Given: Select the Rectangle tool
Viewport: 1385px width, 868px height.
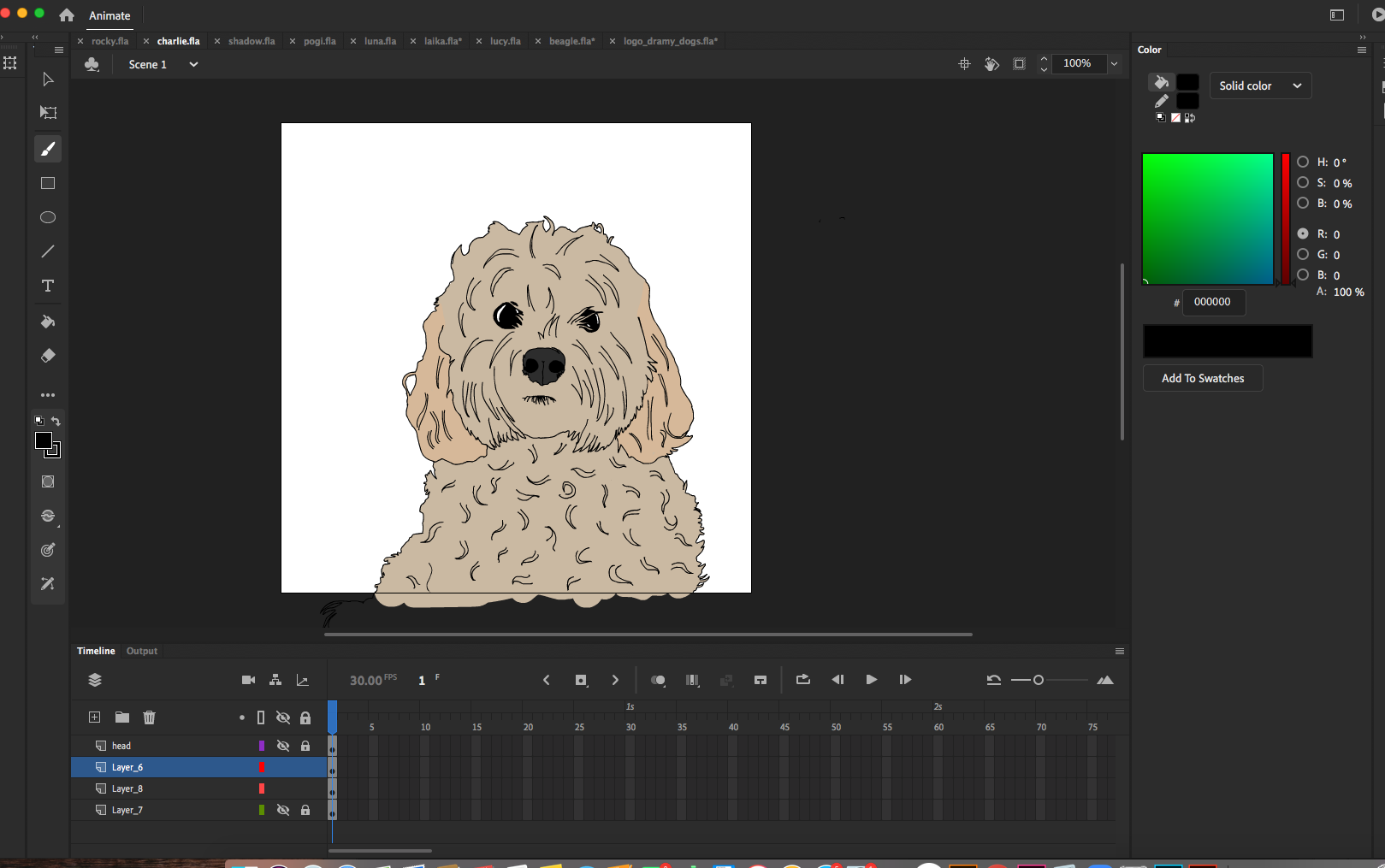Looking at the screenshot, I should tap(48, 184).
